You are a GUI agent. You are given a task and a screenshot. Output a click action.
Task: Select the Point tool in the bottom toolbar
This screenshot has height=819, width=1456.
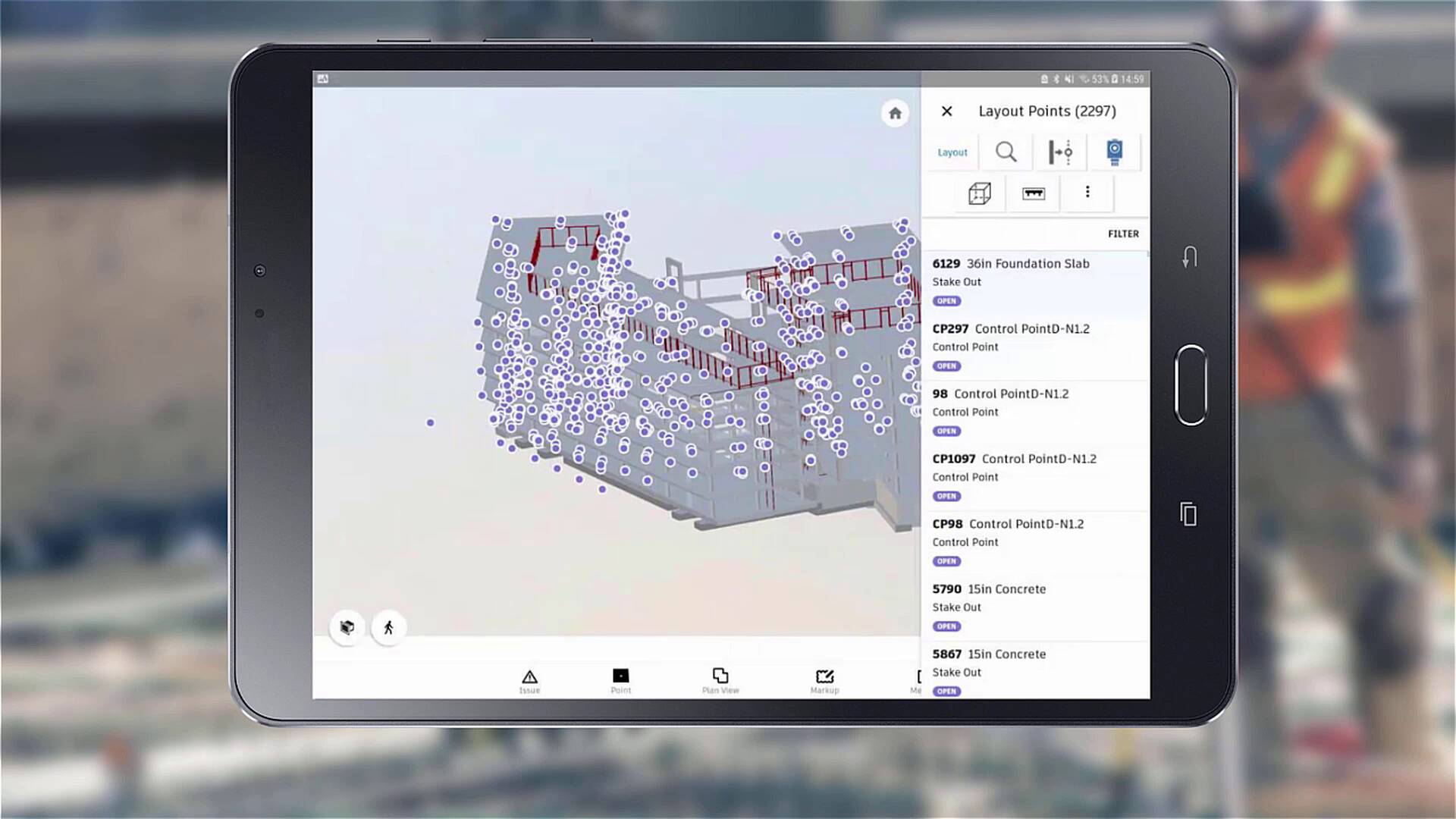[x=621, y=679]
